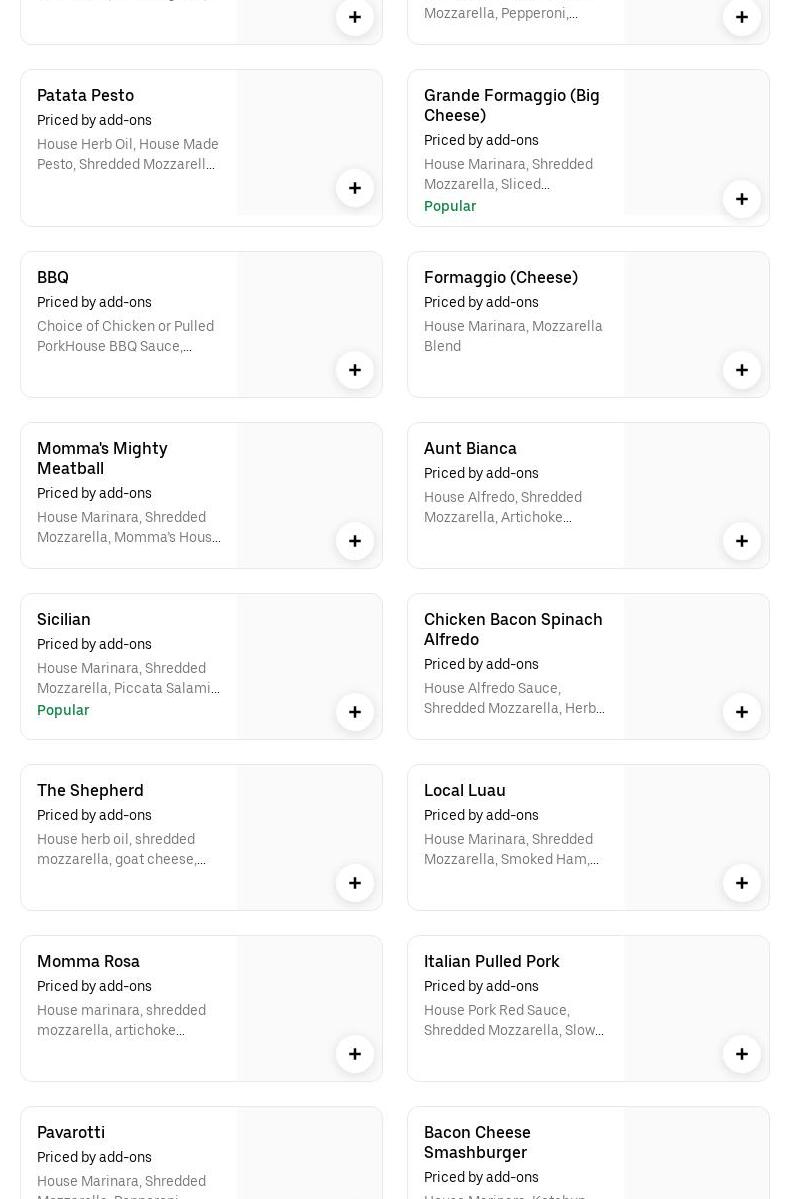Open the Pavarotti pizza item
This screenshot has width=804, height=1199.
(71, 1132)
